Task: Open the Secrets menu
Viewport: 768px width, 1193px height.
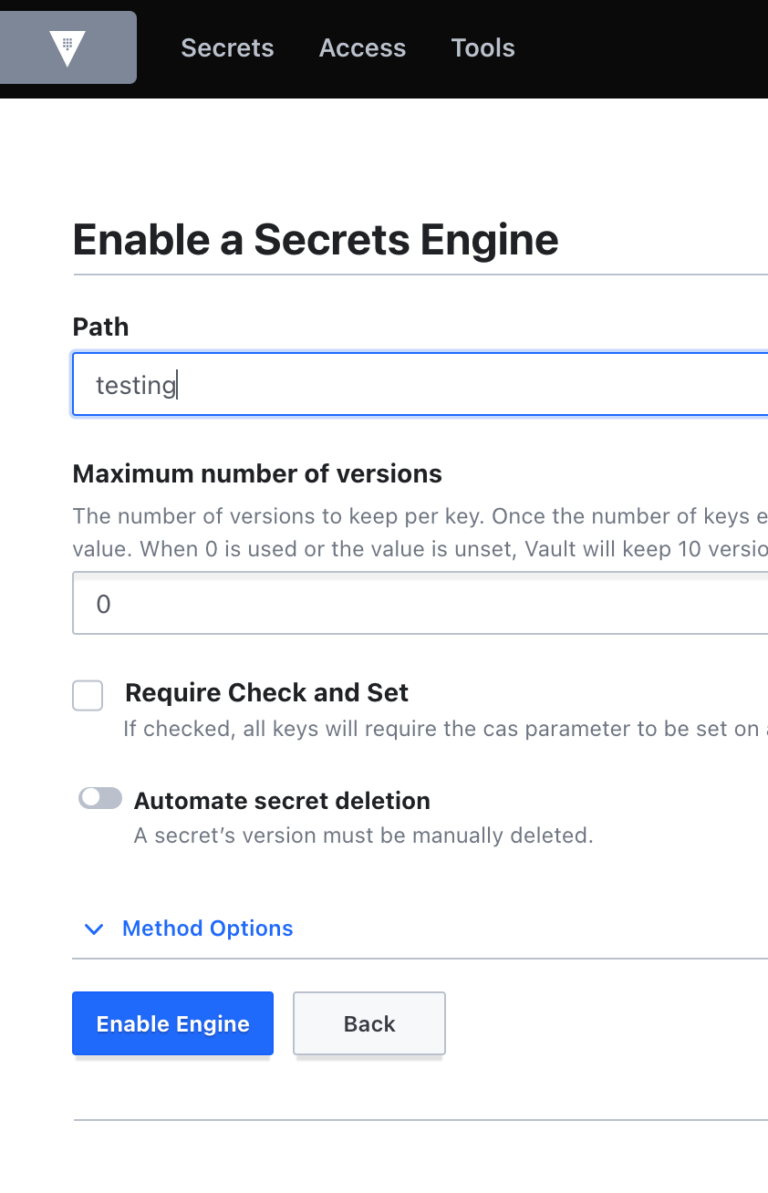Action: pos(227,47)
